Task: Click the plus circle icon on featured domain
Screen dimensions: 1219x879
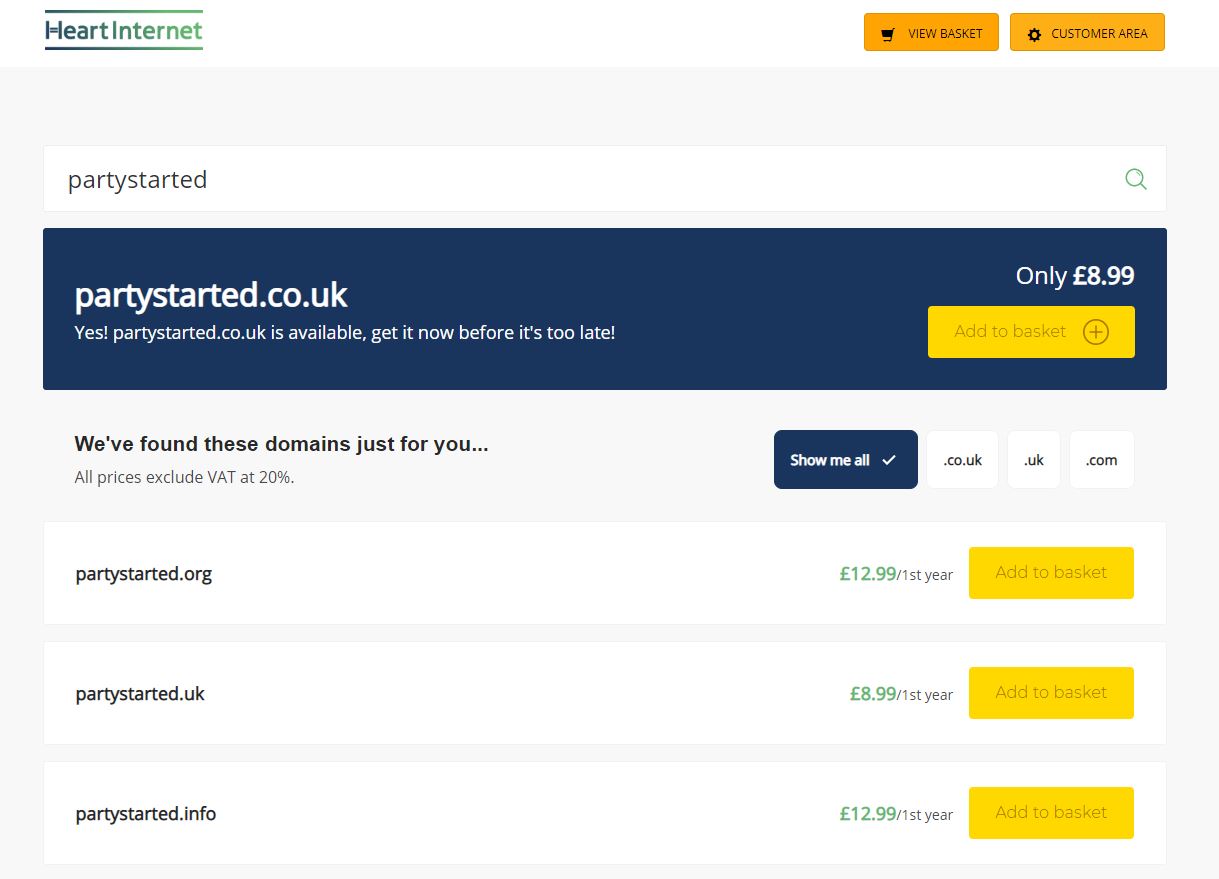Action: point(1096,332)
